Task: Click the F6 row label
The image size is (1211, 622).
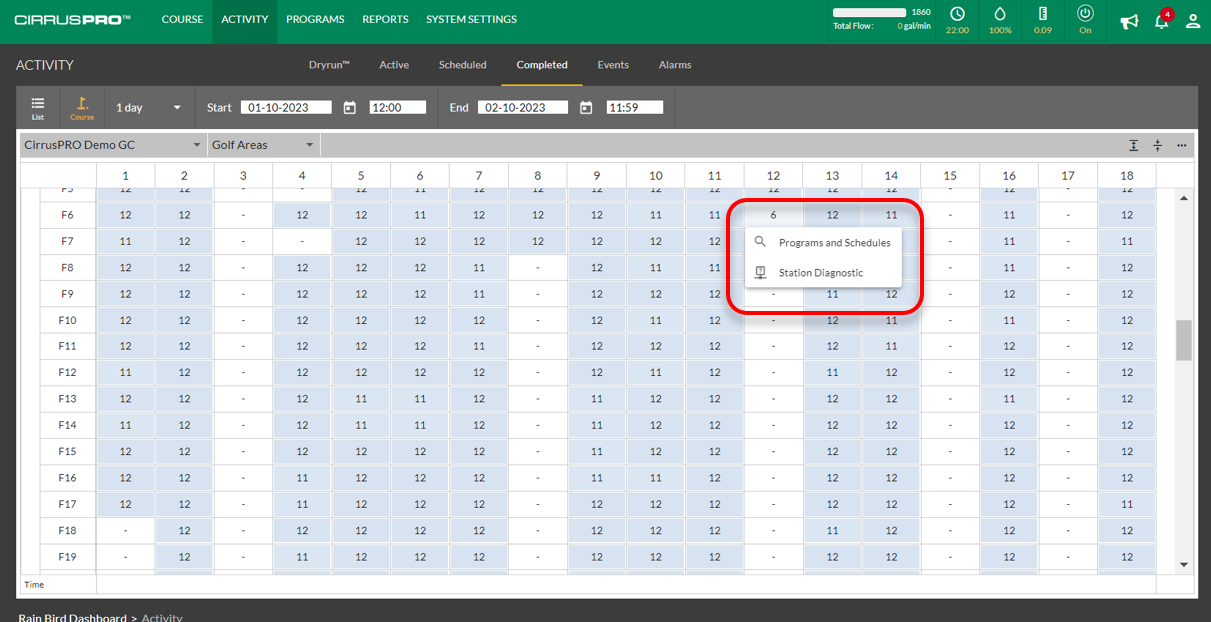Action: pos(67,215)
